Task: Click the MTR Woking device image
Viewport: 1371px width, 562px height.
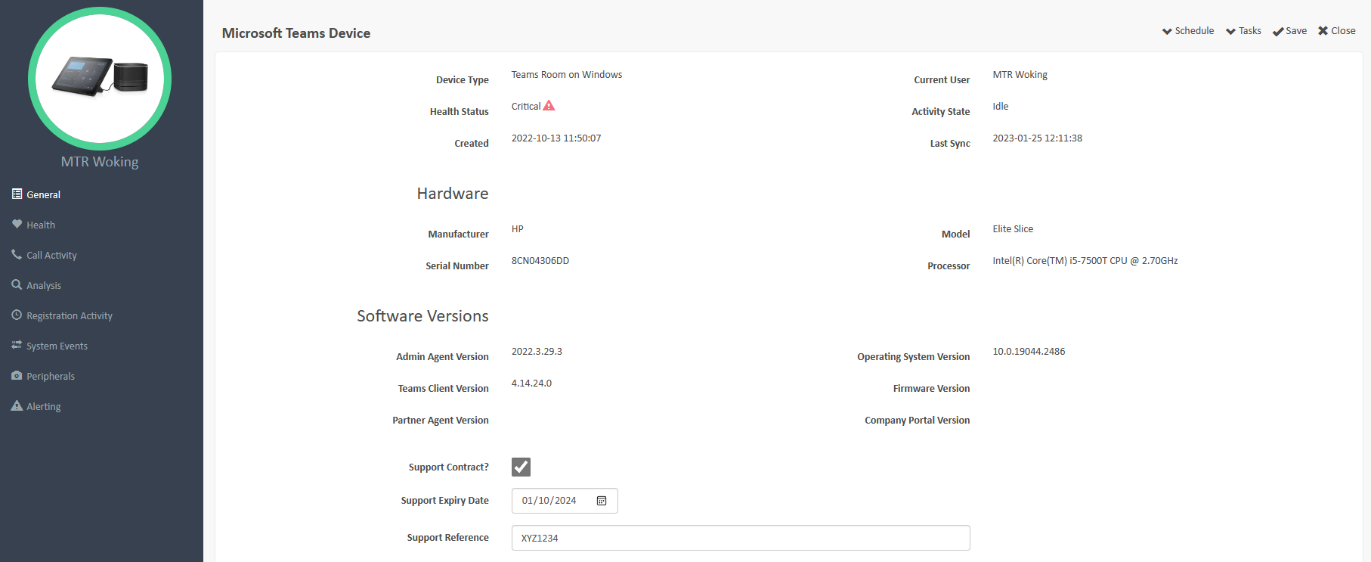Action: point(100,78)
